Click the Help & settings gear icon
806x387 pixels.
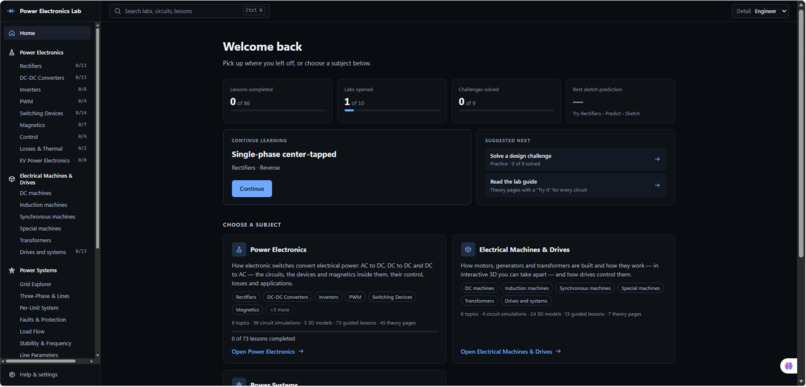[12, 375]
